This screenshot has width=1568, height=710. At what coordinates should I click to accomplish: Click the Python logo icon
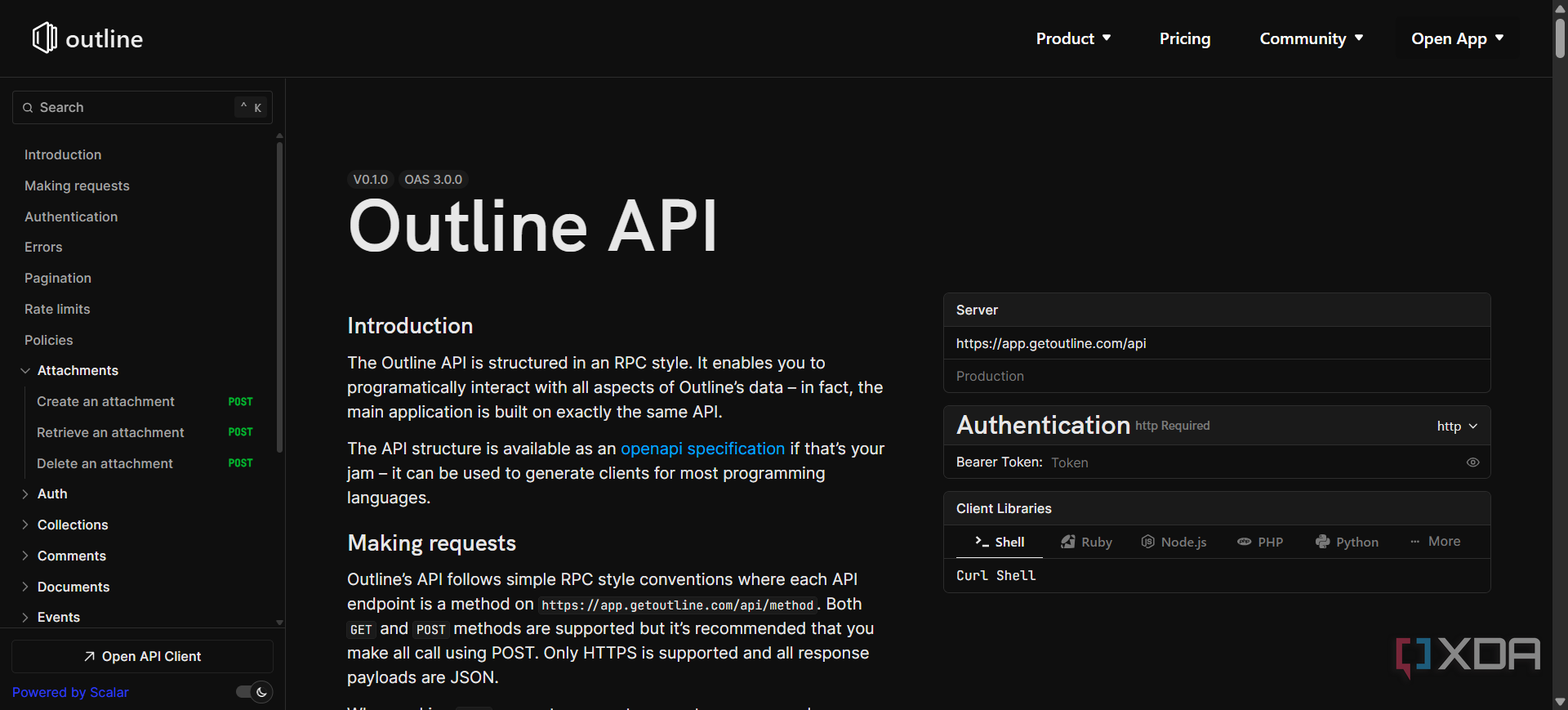tap(1322, 542)
